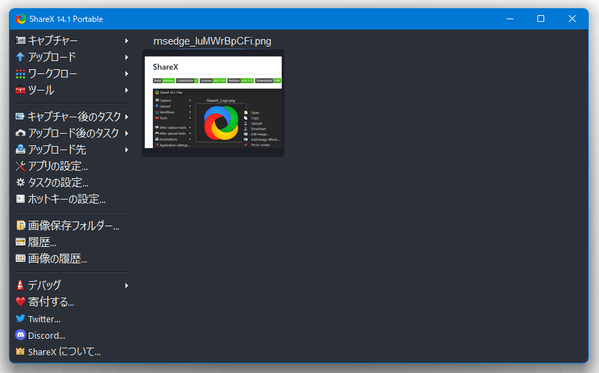The width and height of the screenshot is (599, 373).
Task: Open the キャプチャー後のタスク menu
Action: pyautogui.click(x=73, y=117)
